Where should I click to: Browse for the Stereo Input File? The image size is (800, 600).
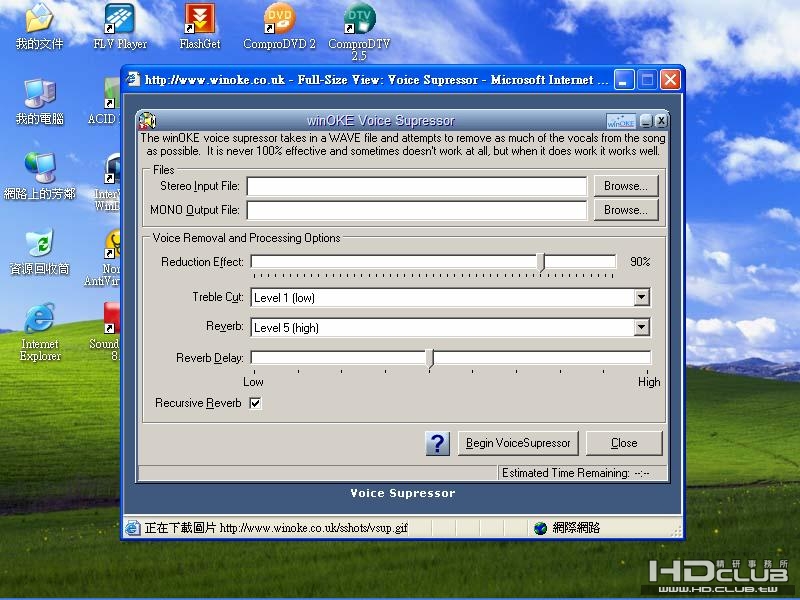(x=626, y=186)
